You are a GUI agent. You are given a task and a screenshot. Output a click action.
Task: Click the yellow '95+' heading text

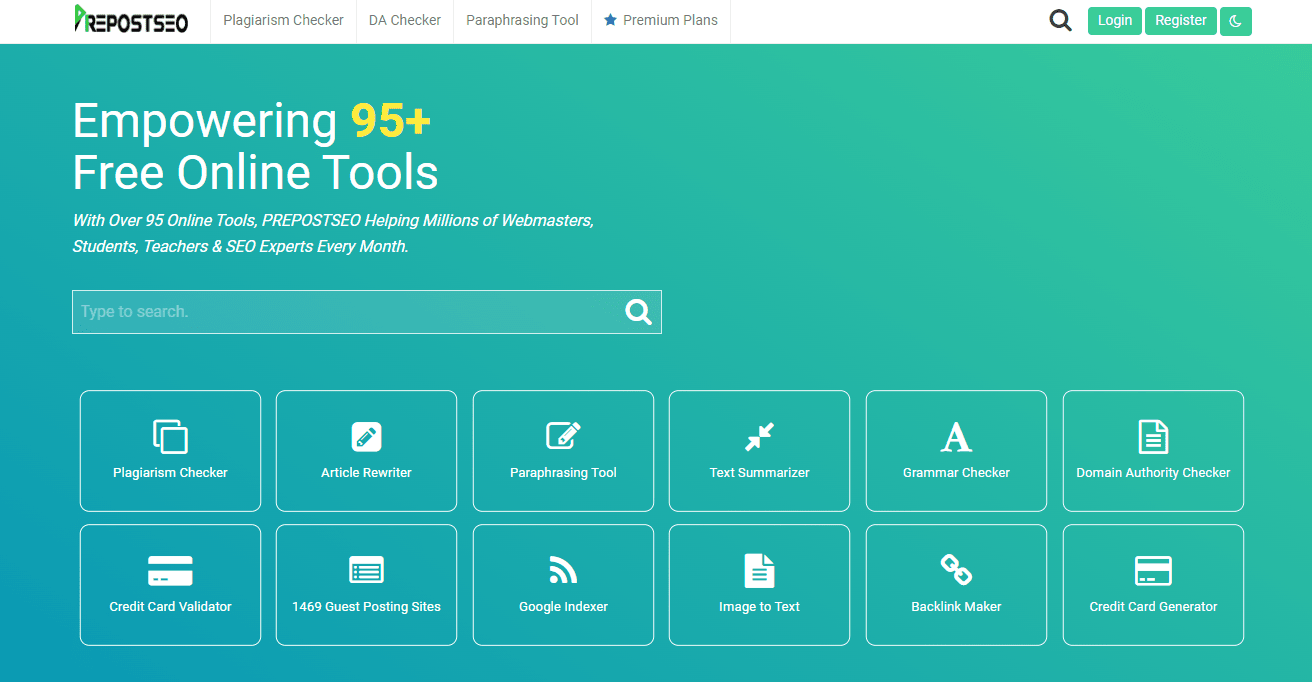pos(391,121)
